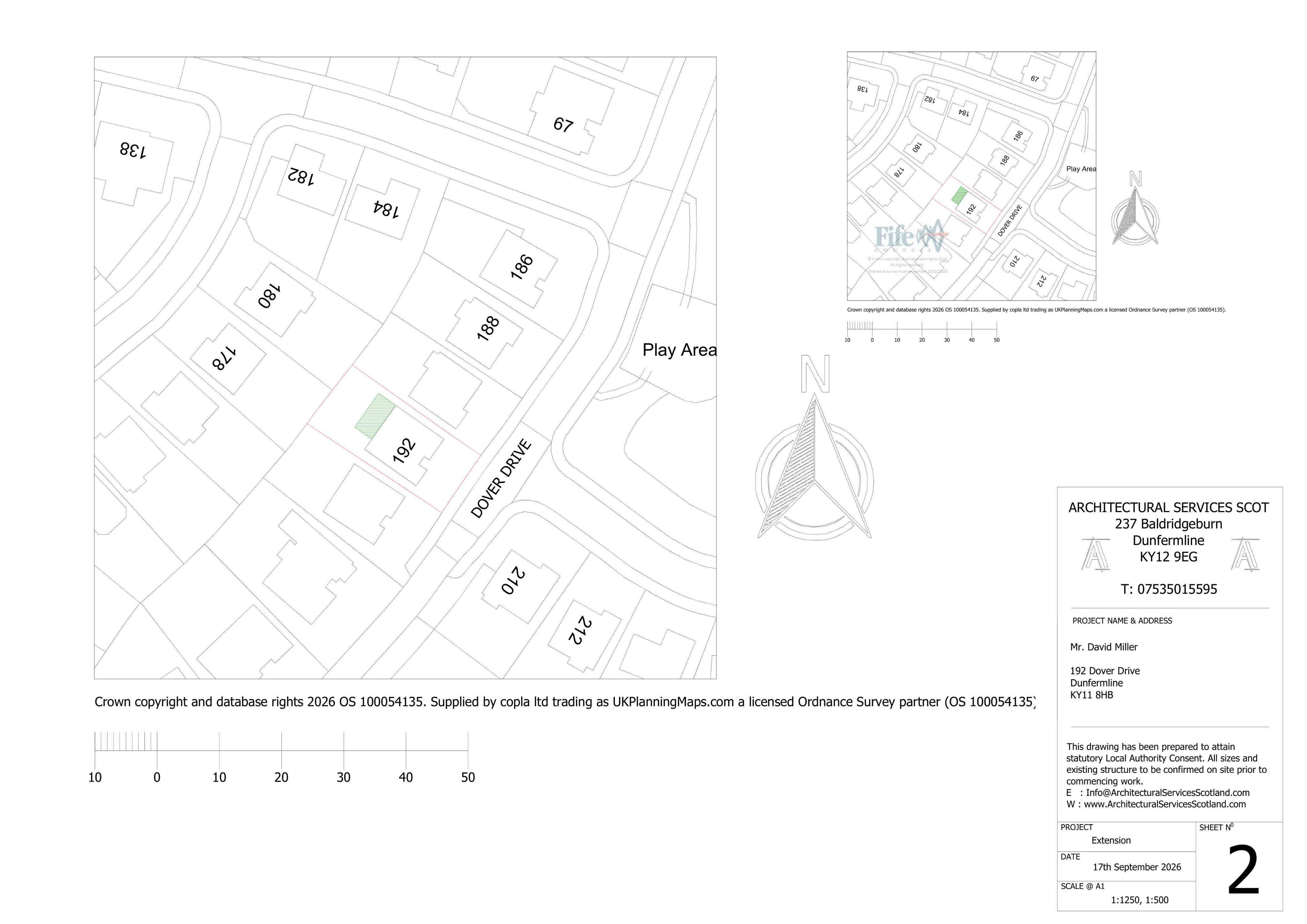This screenshot has width=1307, height=924.
Task: Click house number 180 on the large map
Action: click(x=269, y=297)
